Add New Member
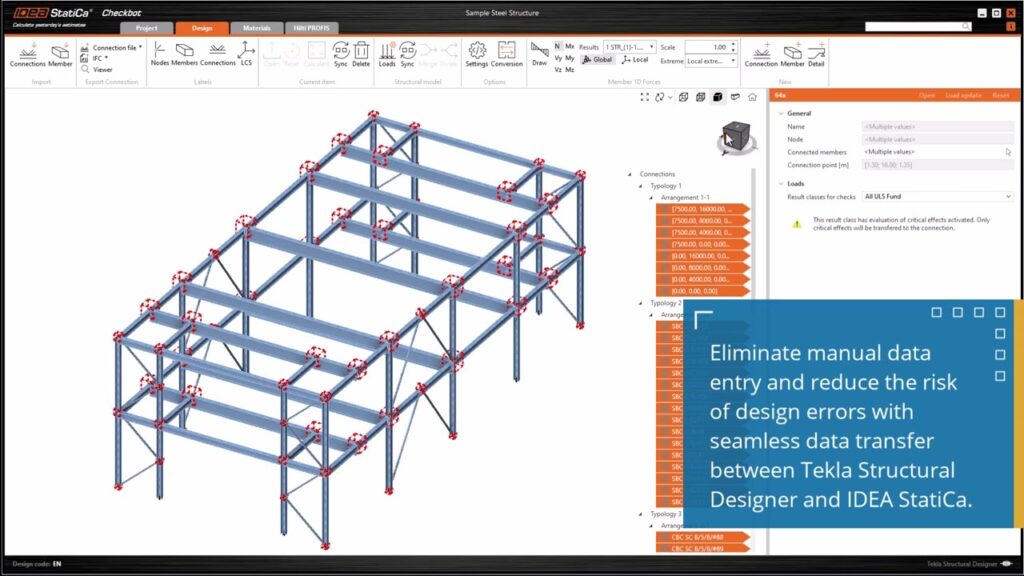The height and width of the screenshot is (576, 1024). pos(792,55)
